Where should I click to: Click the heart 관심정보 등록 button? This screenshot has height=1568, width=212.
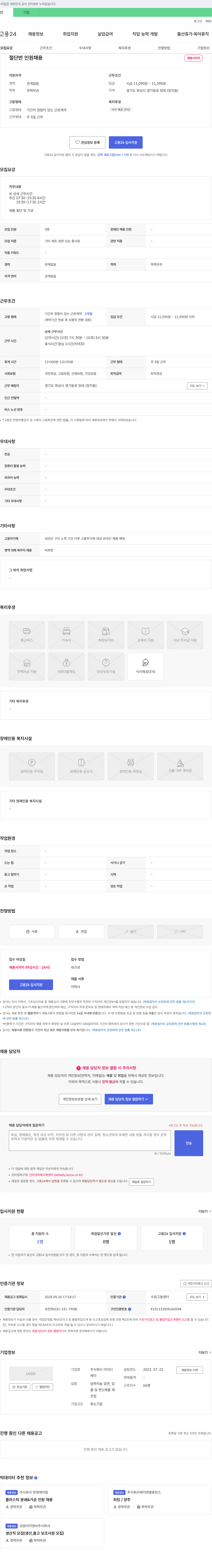(x=87, y=142)
